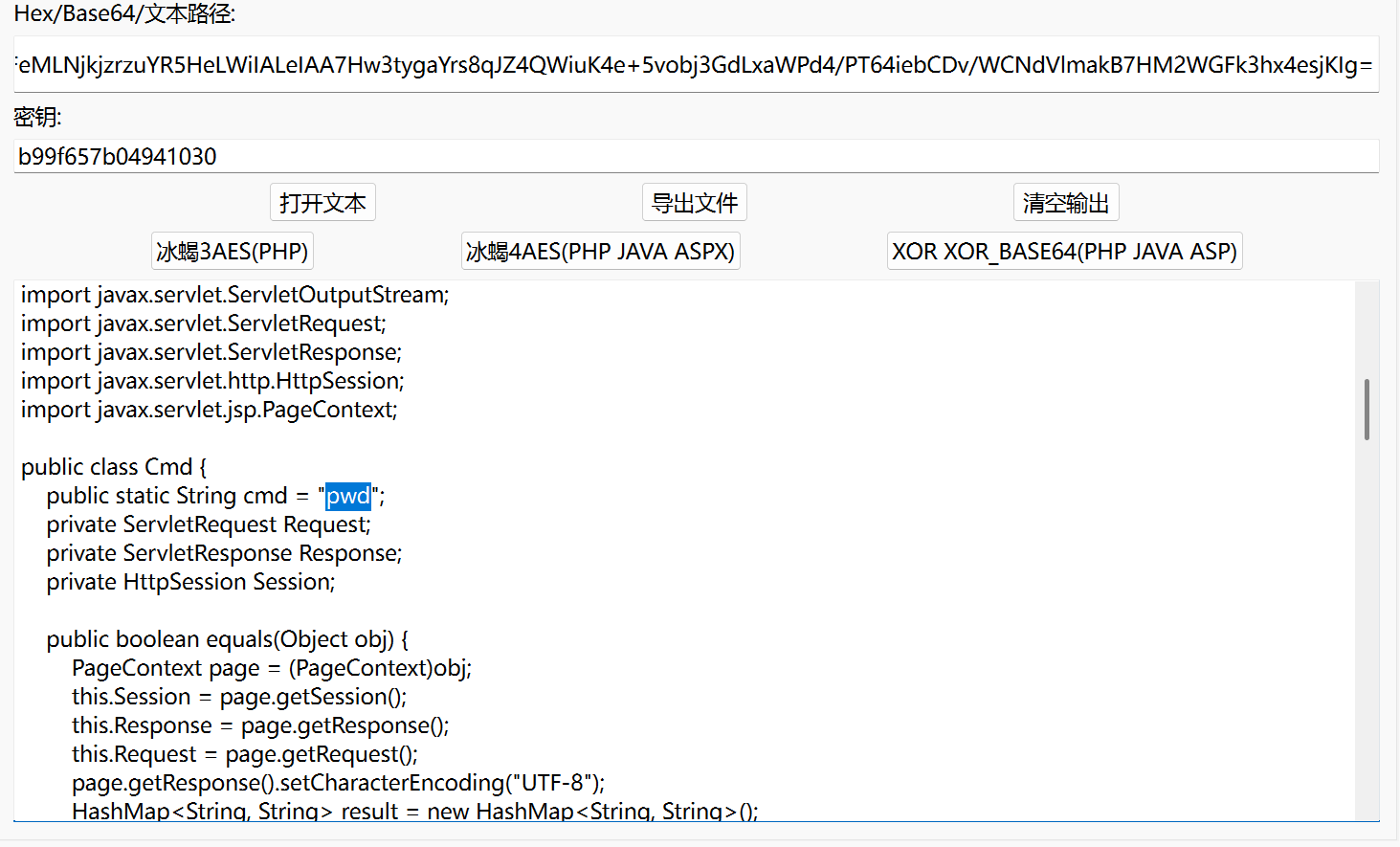1400x847 pixels.
Task: Click "import javax.servlet.http.HttpSession;" line
Action: [x=212, y=381]
